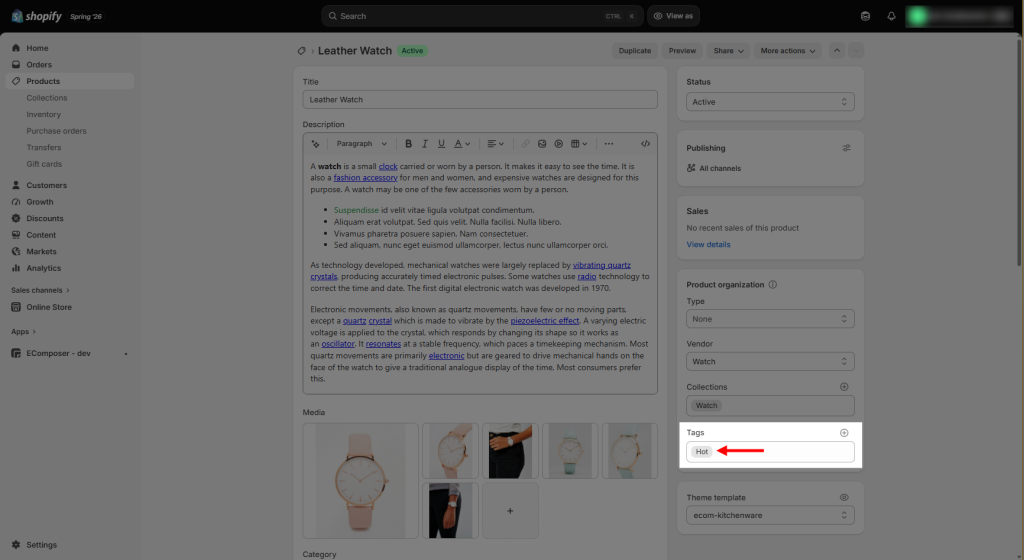Screen dimensions: 1024x560
Task: Open the notifications bell icon
Action: [x=891, y=16]
